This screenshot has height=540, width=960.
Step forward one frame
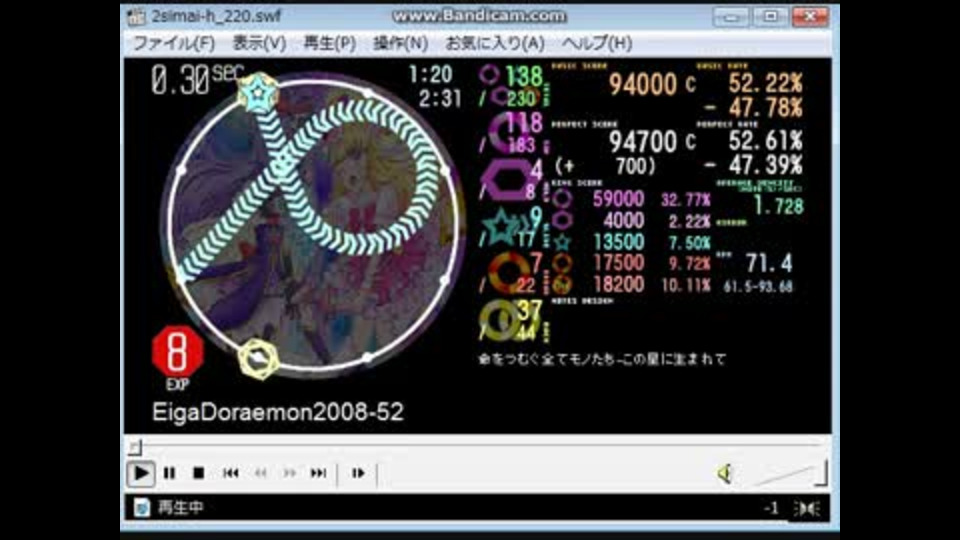[x=358, y=473]
